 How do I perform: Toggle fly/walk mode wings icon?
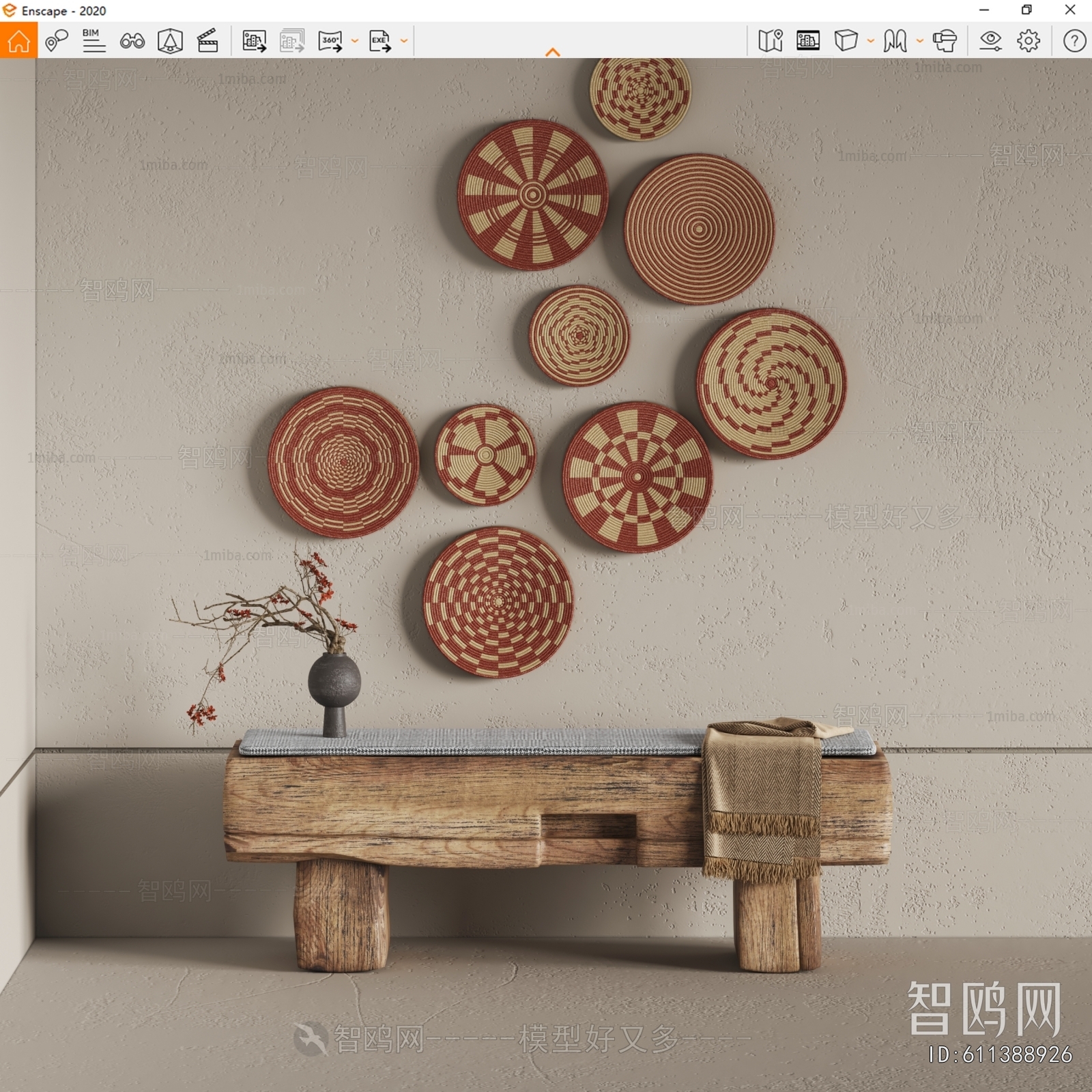coord(895,41)
